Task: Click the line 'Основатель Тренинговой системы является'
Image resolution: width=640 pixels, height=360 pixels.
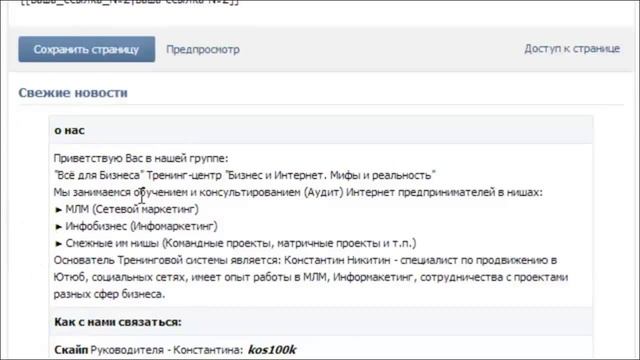Action: pyautogui.click(x=305, y=260)
